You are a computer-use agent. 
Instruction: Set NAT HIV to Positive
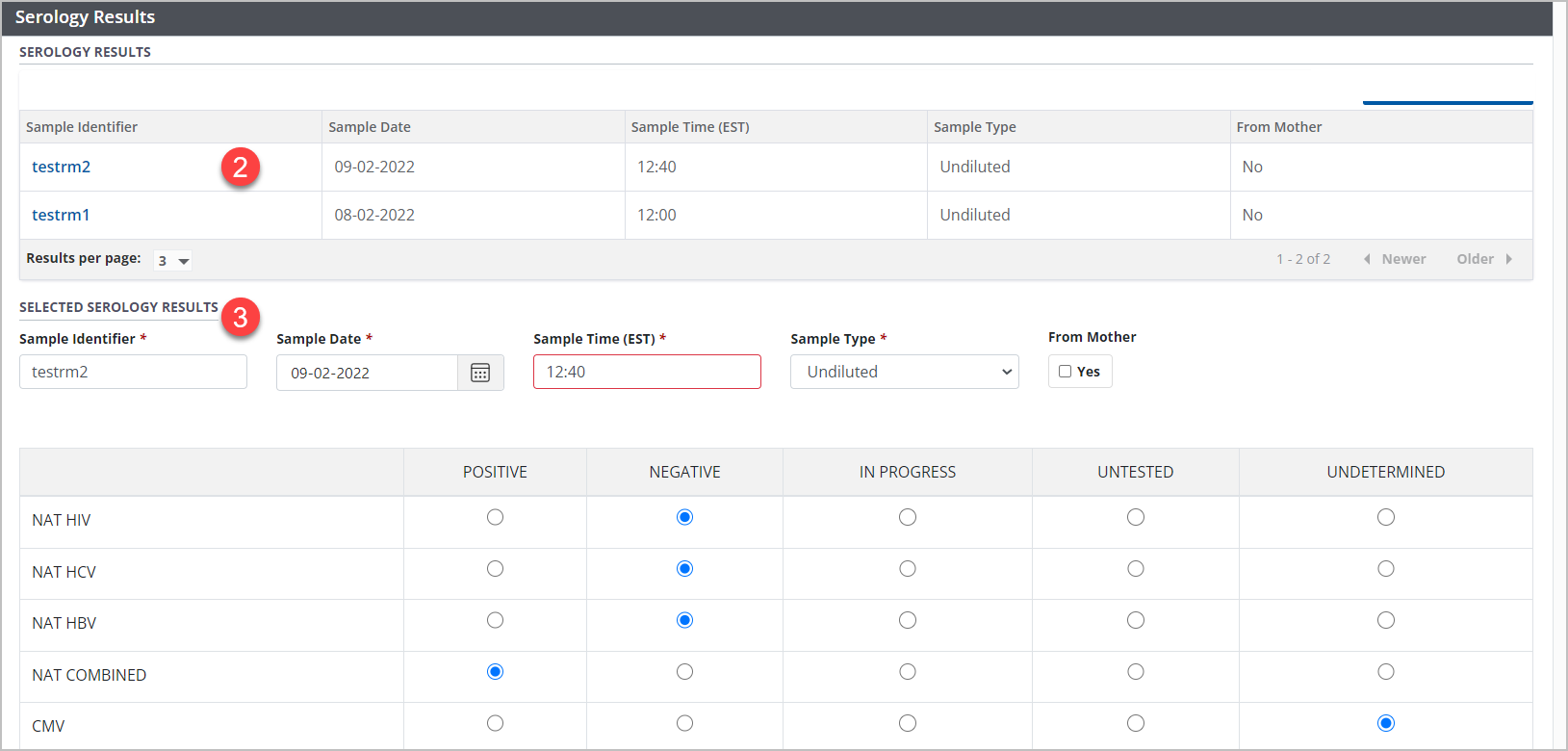click(495, 518)
